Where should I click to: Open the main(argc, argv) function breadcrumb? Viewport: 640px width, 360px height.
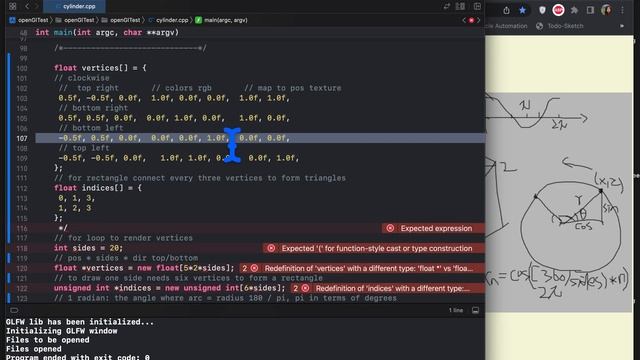pos(221,20)
